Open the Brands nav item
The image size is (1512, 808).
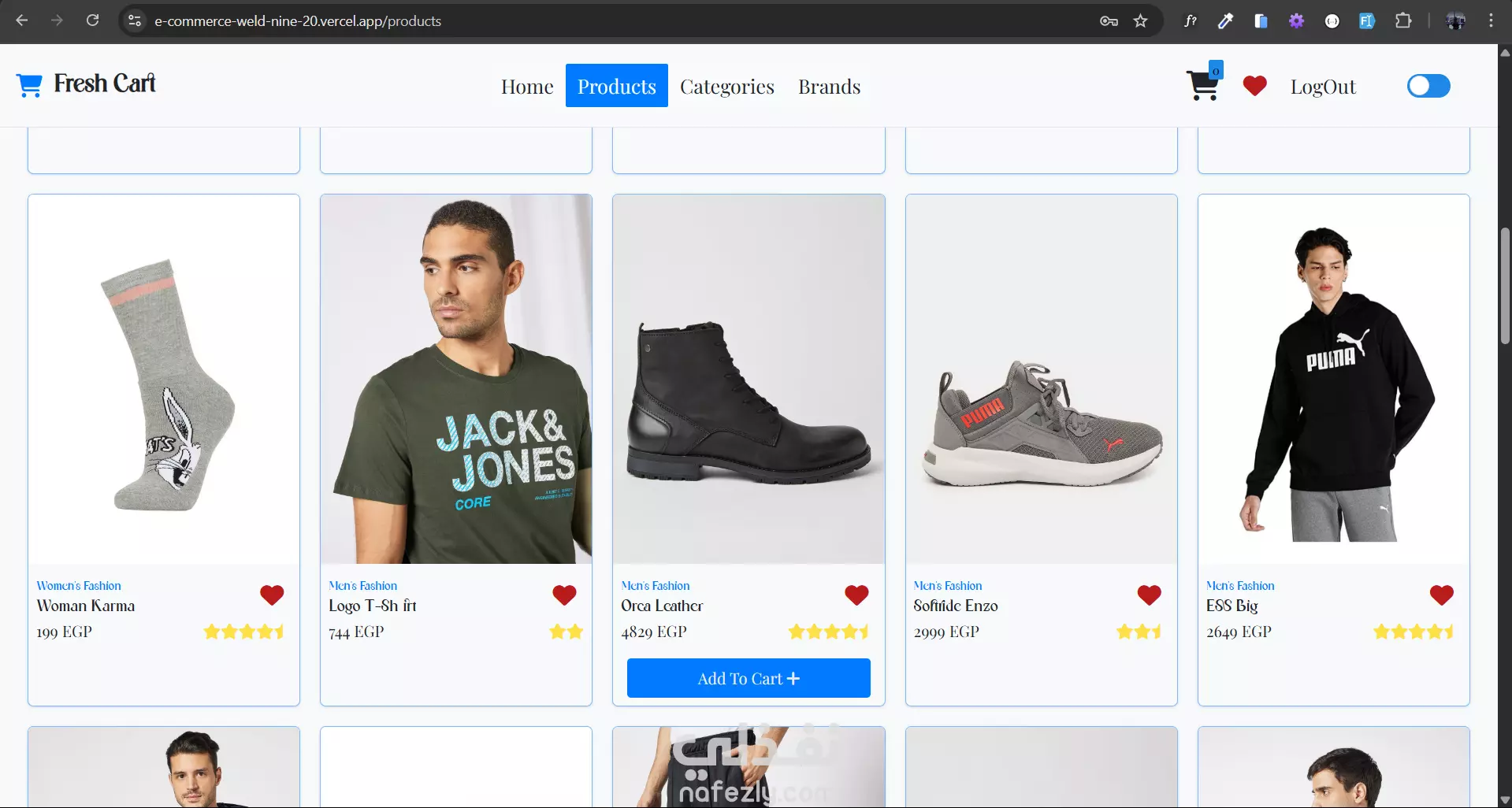click(x=829, y=86)
